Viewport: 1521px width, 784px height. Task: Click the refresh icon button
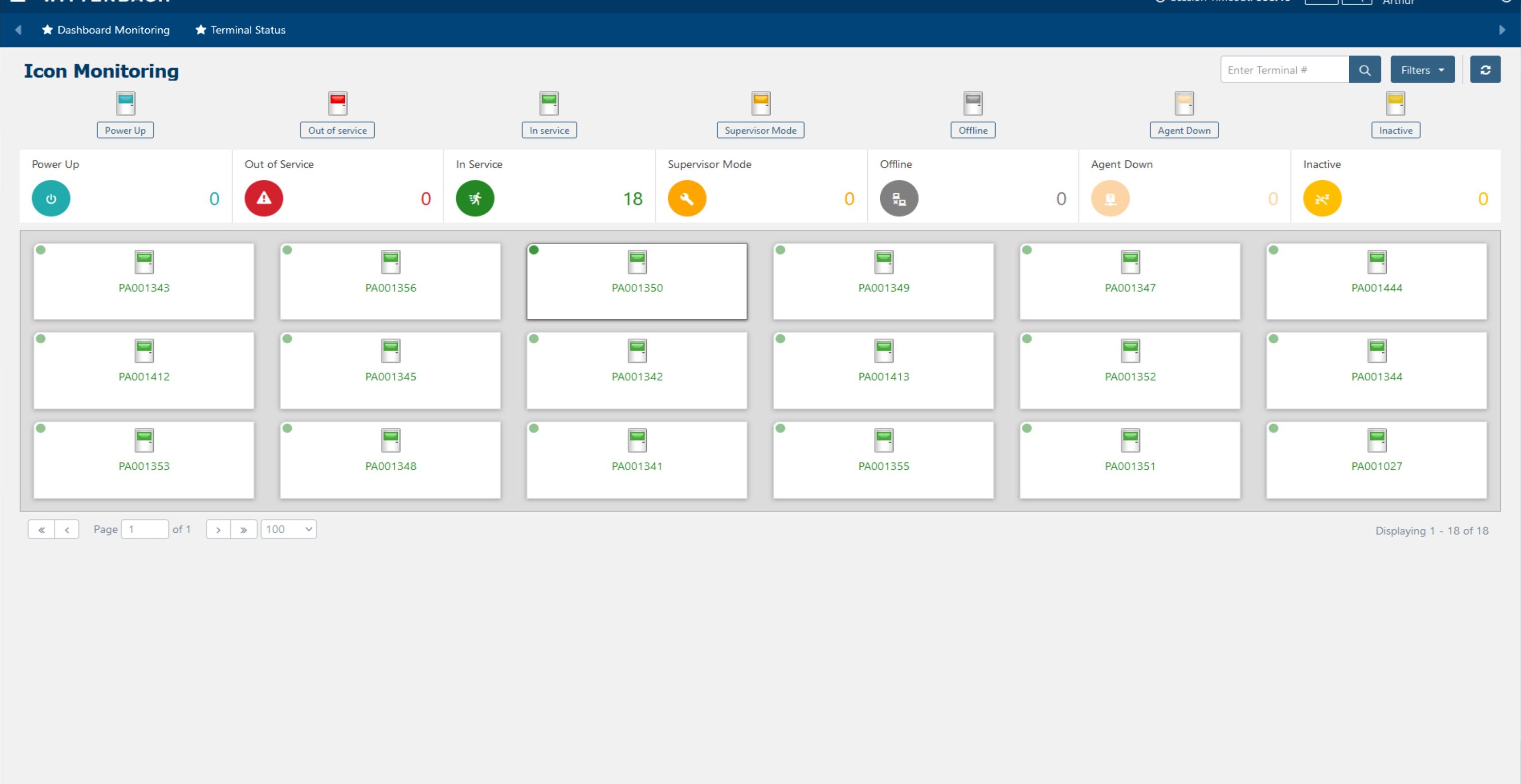(1485, 70)
